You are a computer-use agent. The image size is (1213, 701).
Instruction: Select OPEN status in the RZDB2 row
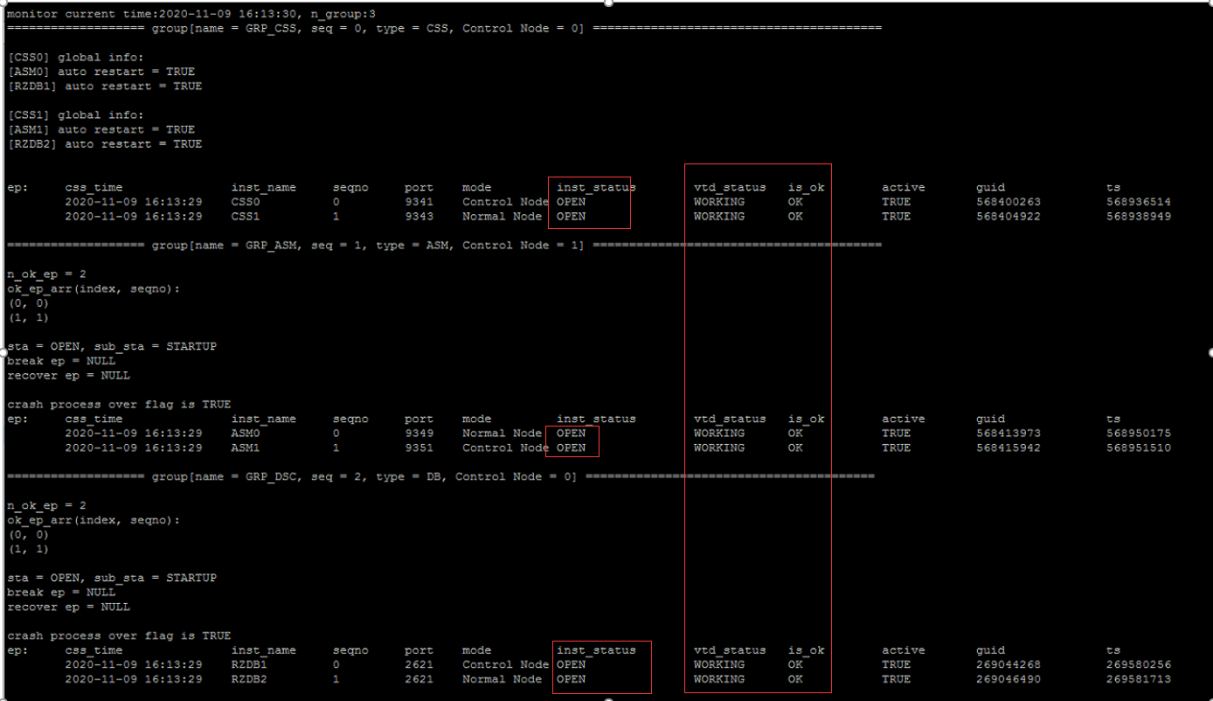pos(571,679)
